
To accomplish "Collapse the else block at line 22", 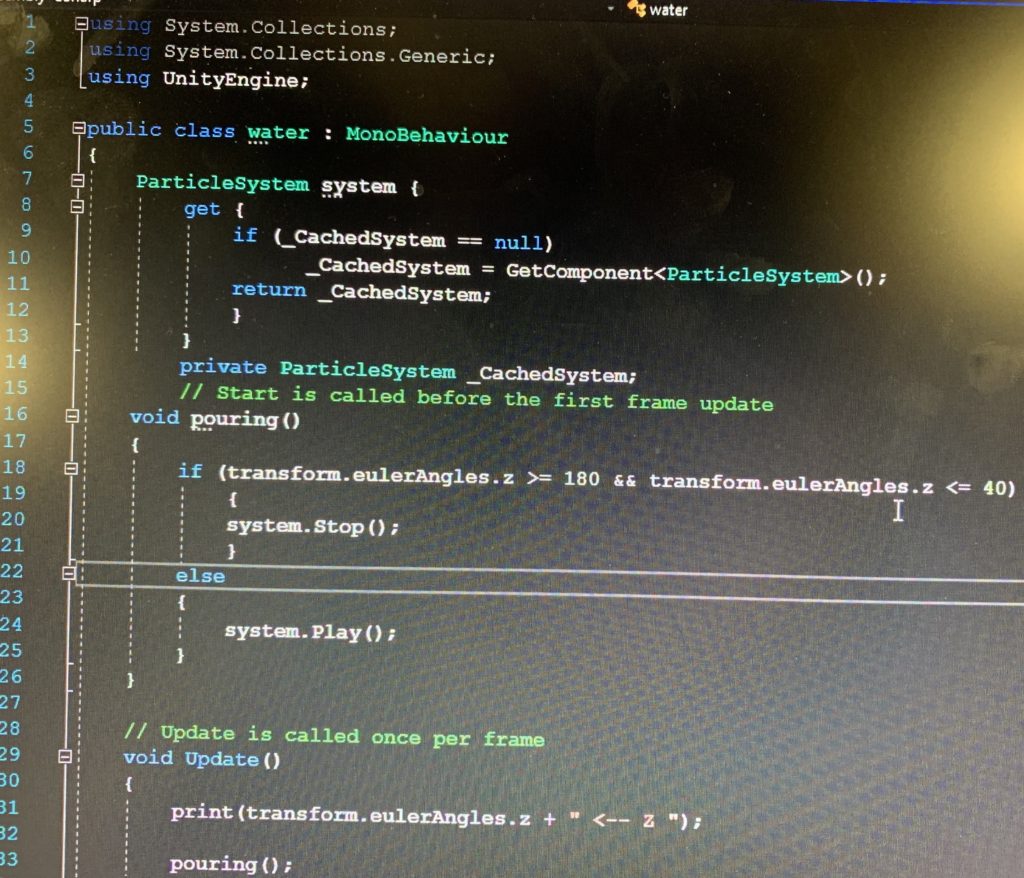I will tap(69, 573).
